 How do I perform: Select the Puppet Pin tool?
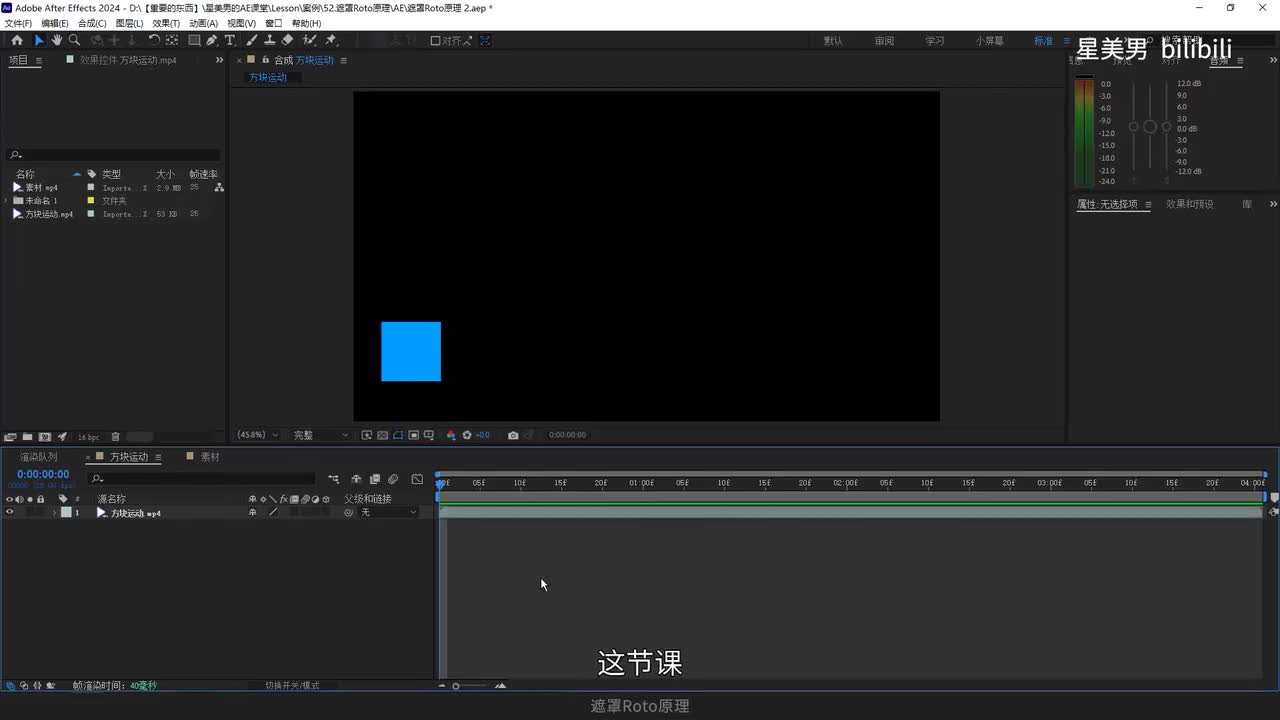(331, 41)
